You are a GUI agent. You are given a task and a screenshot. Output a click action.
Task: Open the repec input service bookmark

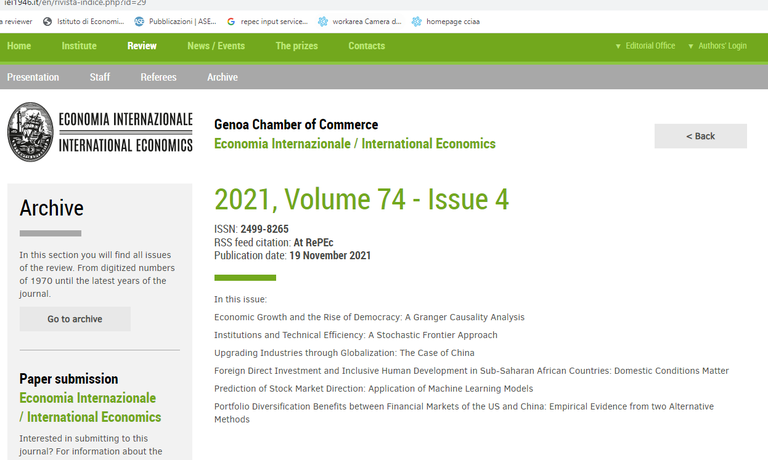pyautogui.click(x=267, y=22)
